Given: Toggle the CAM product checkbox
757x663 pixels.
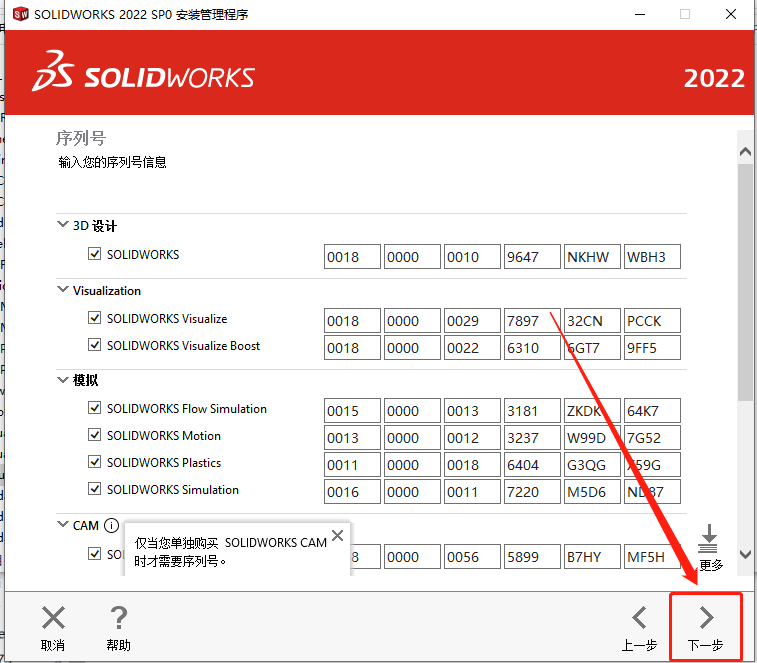Looking at the screenshot, I should tap(95, 553).
